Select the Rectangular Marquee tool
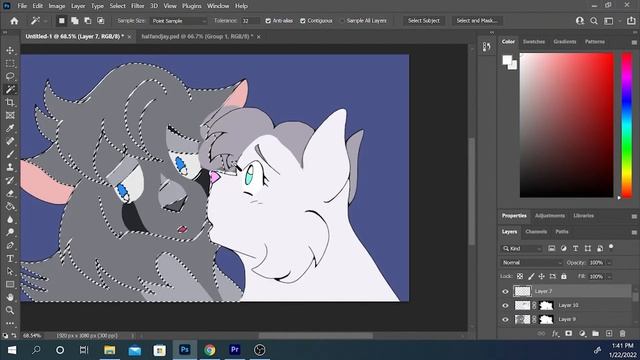 pos(10,63)
